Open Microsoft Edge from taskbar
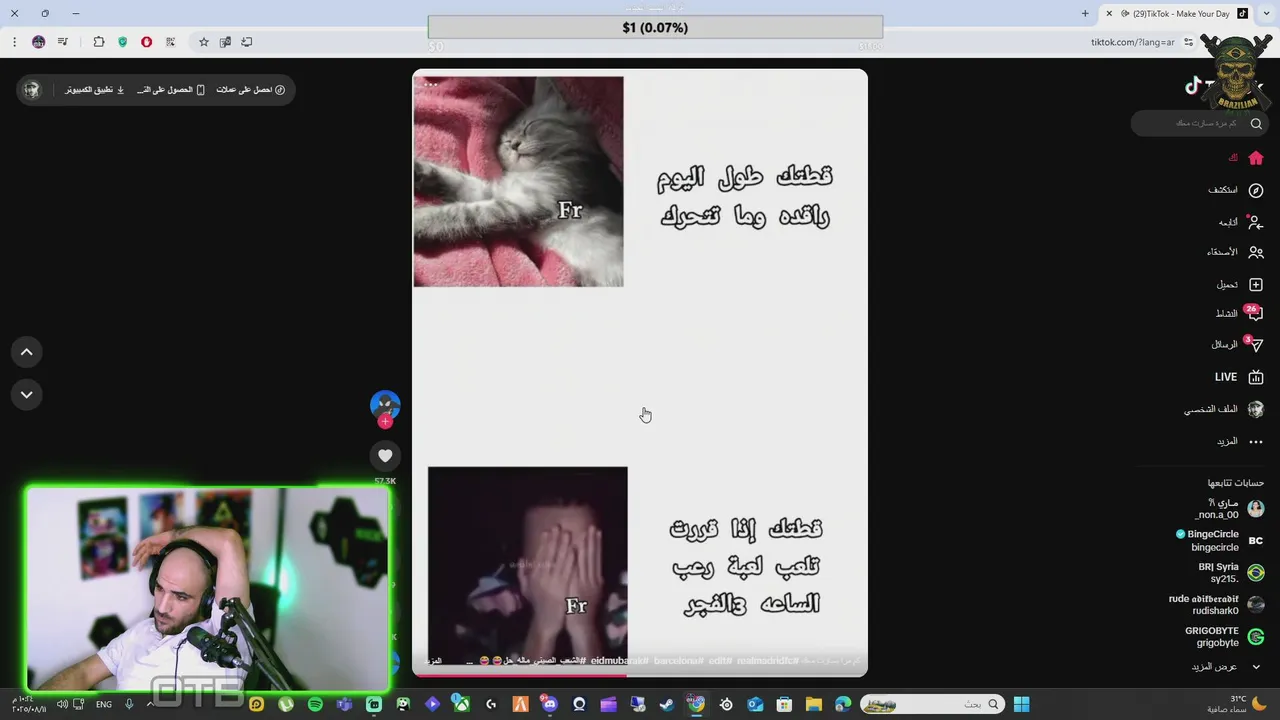Image resolution: width=1280 pixels, height=720 pixels. pyautogui.click(x=843, y=705)
